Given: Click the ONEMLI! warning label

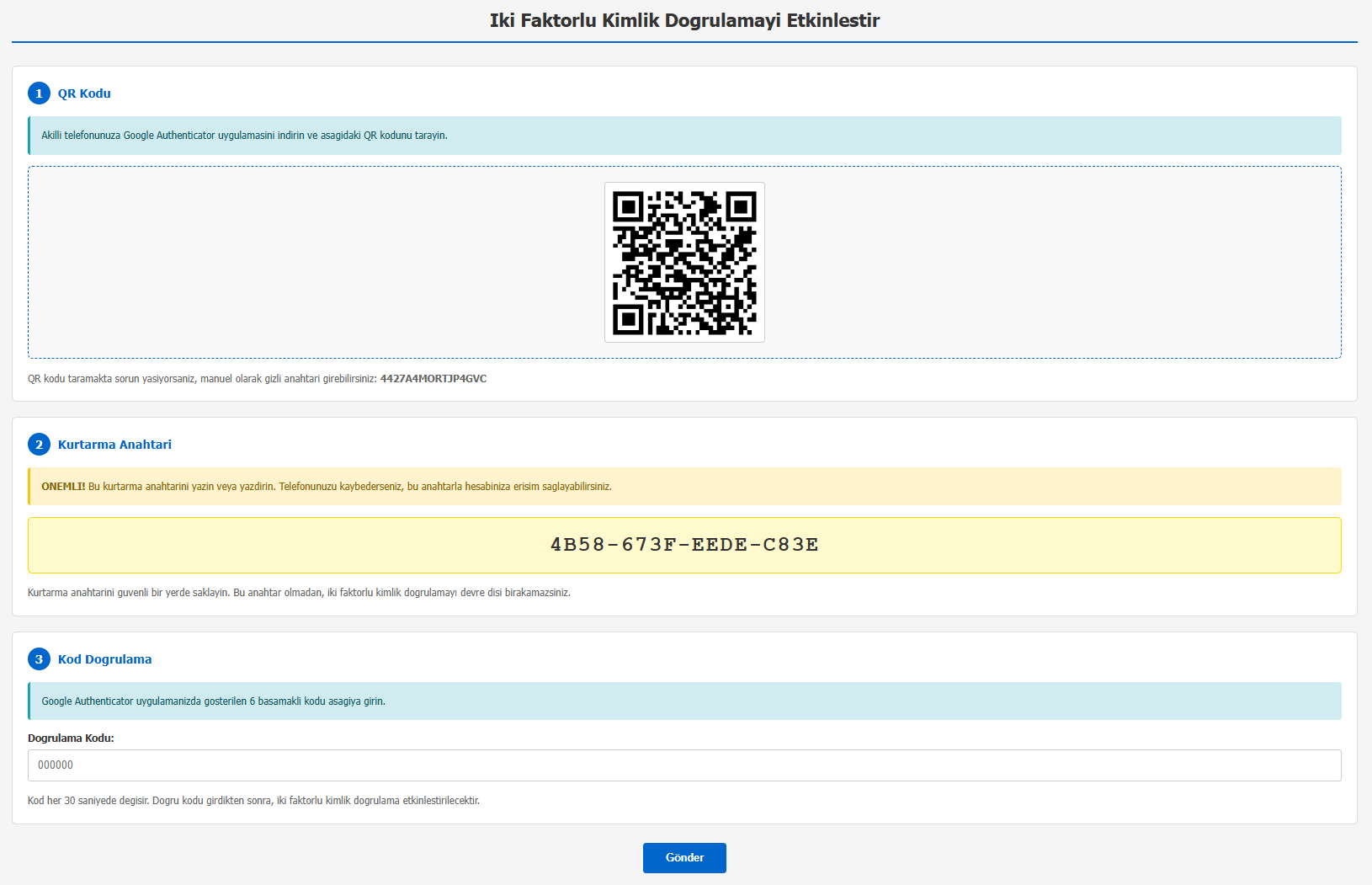Looking at the screenshot, I should (63, 487).
